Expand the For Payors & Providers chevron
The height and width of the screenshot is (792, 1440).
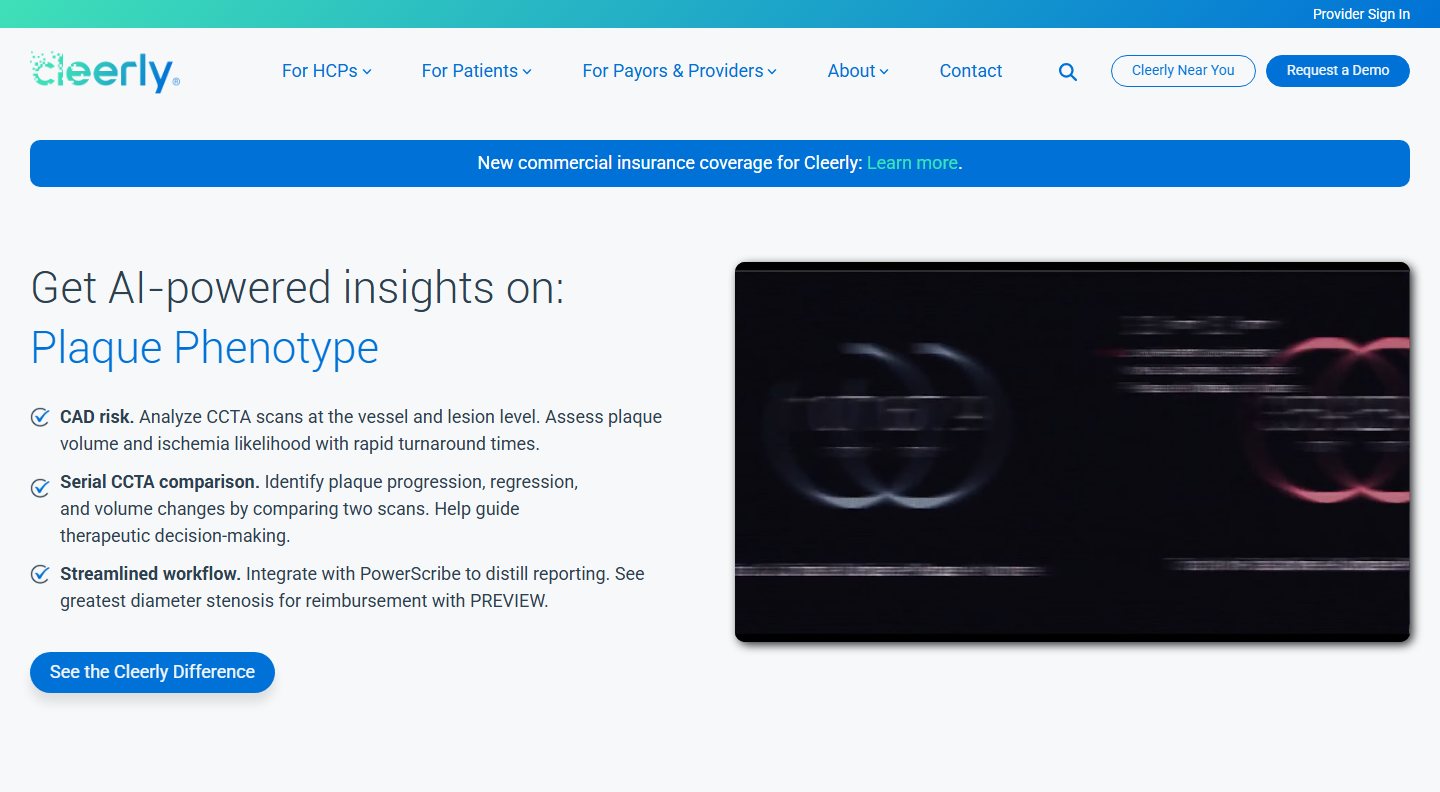pos(772,72)
